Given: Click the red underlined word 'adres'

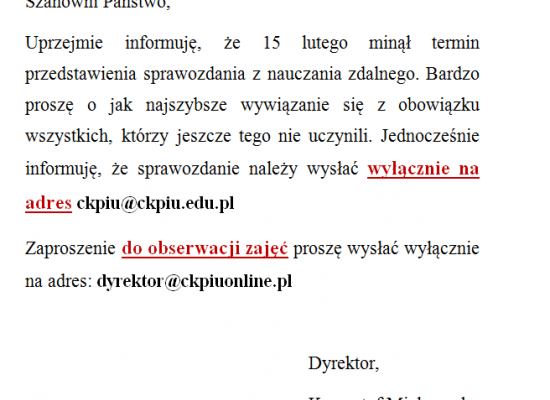Looking at the screenshot, I should point(48,204).
